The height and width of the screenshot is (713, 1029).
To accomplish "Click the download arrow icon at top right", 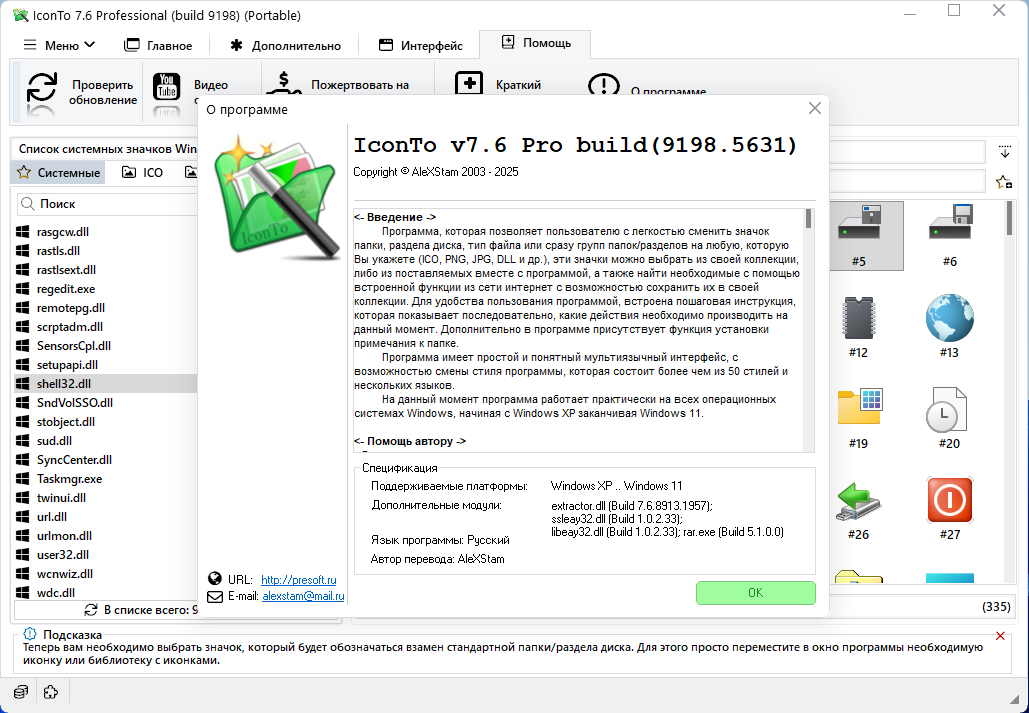I will click(1005, 151).
